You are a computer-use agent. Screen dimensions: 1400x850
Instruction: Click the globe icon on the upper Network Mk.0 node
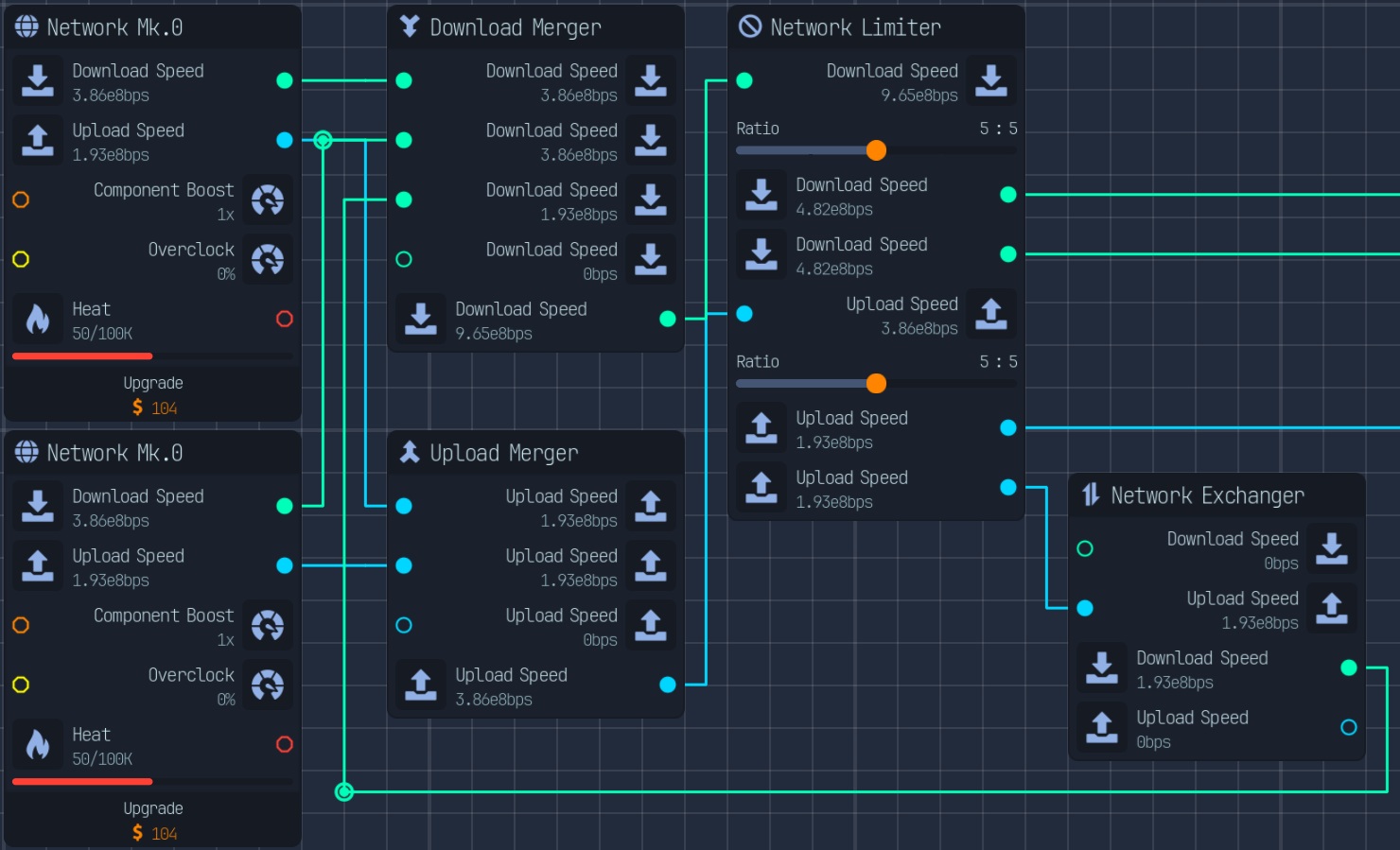point(26,27)
